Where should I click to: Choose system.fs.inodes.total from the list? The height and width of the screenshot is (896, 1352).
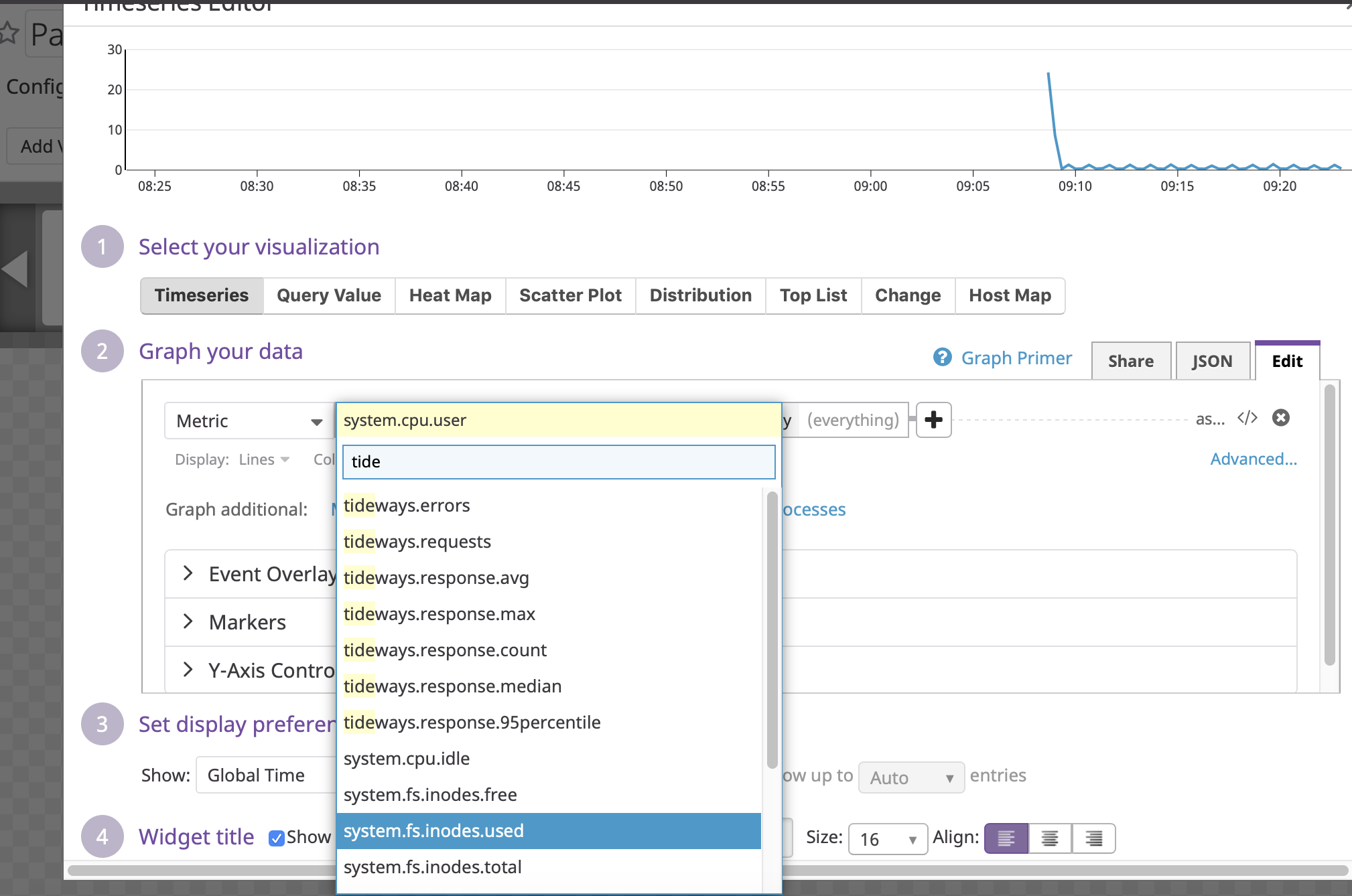549,867
